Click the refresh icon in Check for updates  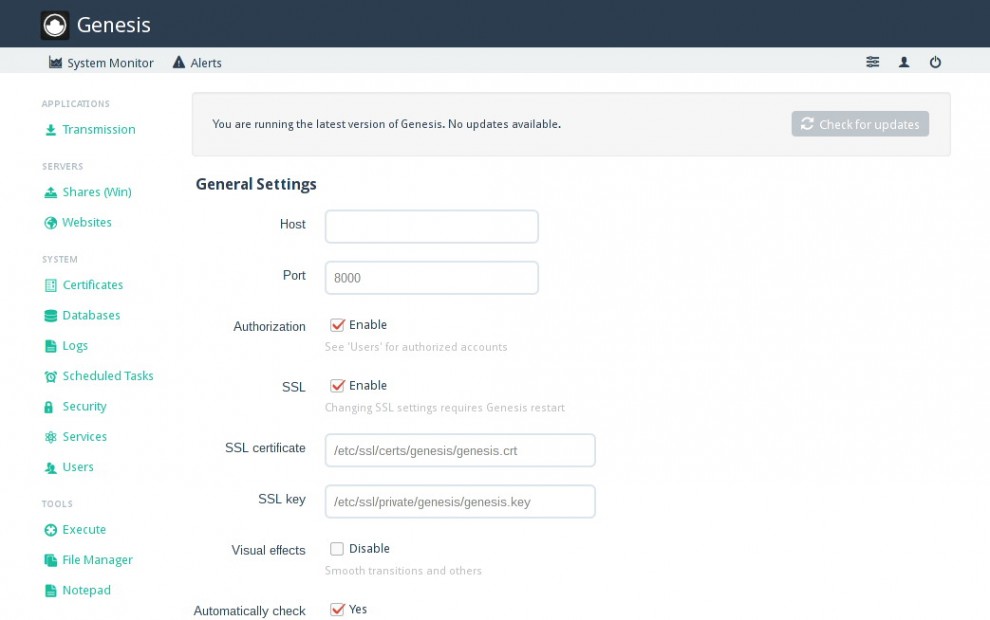(x=807, y=124)
